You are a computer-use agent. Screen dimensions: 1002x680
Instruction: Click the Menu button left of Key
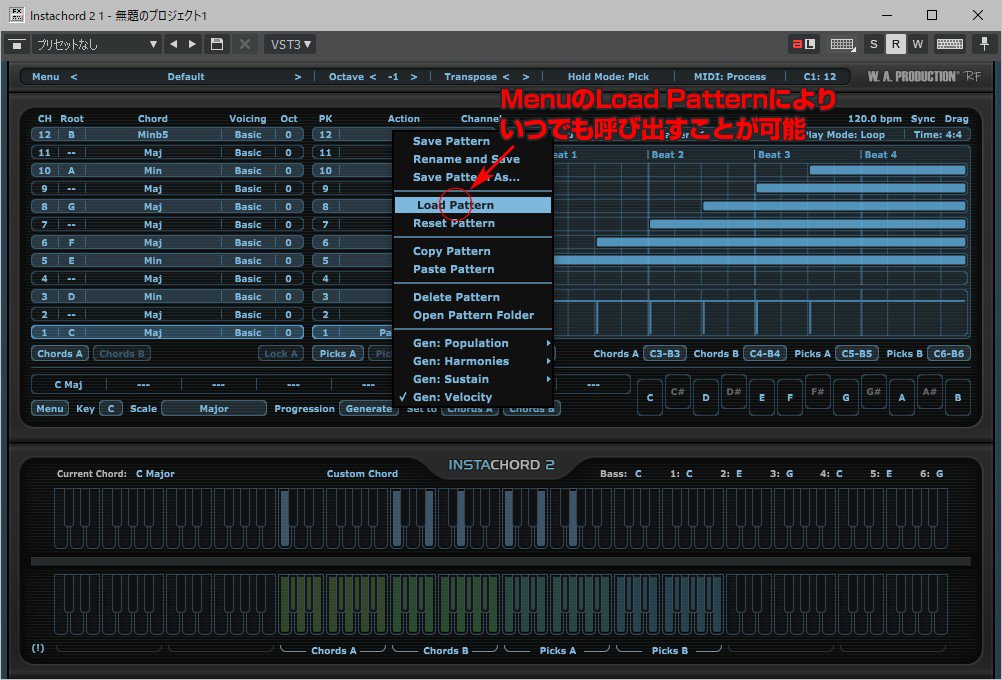50,408
